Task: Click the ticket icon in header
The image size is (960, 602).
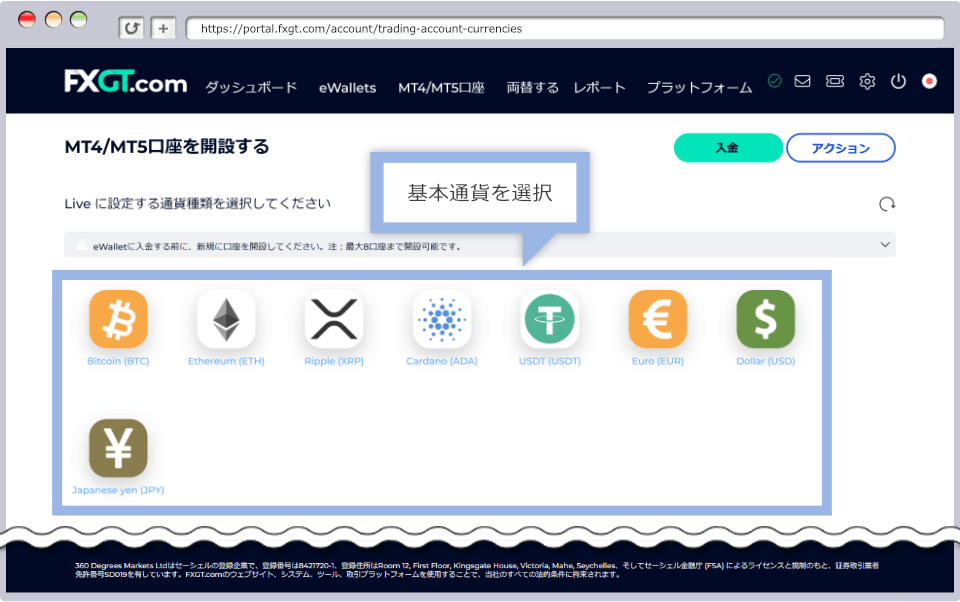Action: point(834,81)
